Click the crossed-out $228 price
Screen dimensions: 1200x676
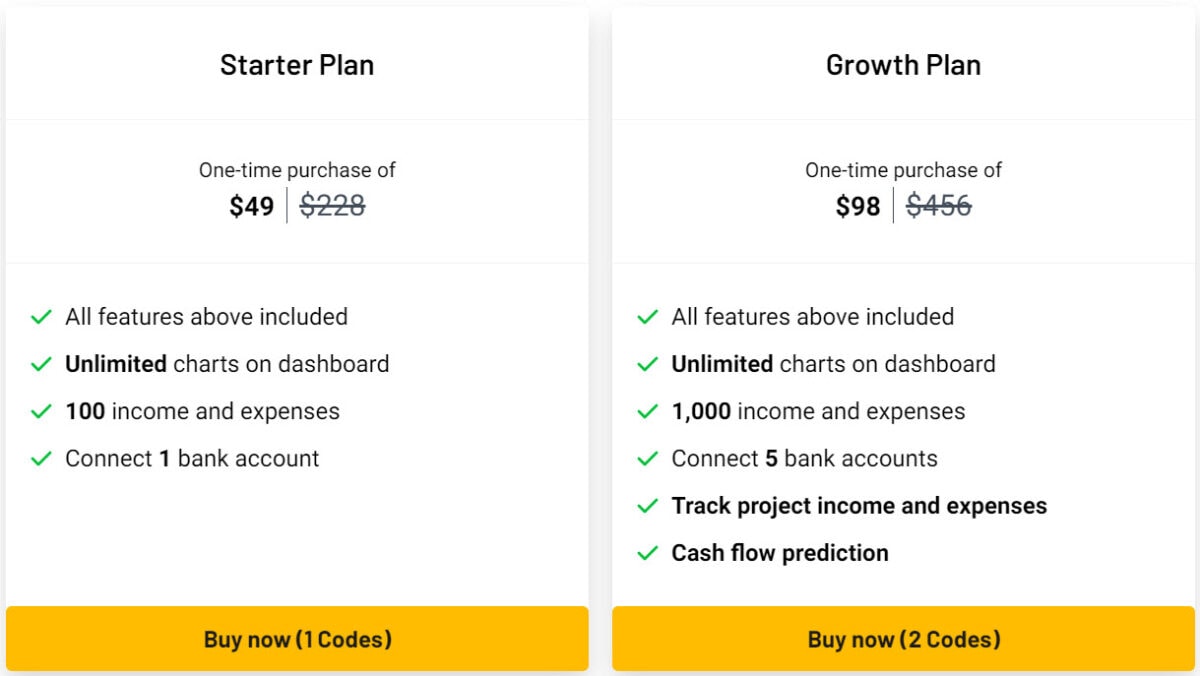click(x=333, y=206)
